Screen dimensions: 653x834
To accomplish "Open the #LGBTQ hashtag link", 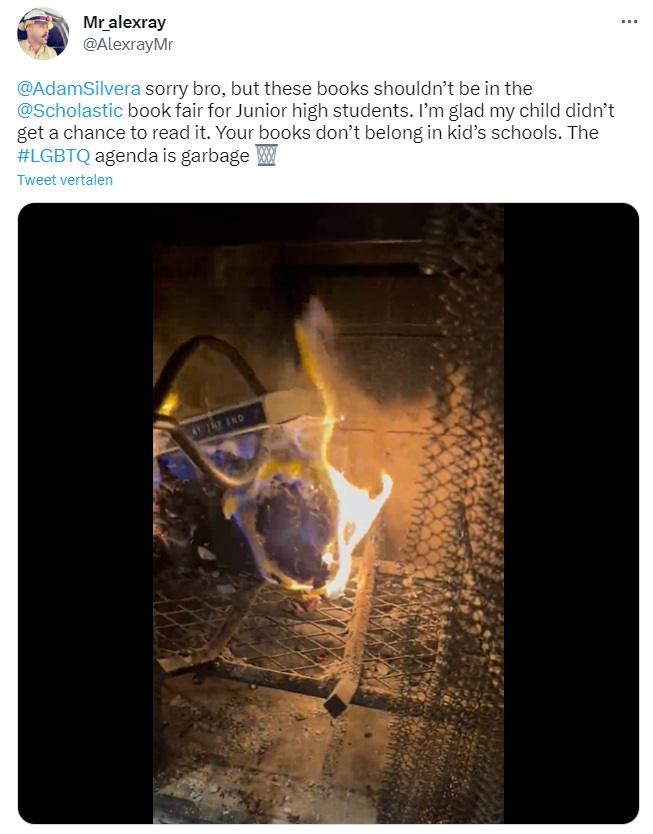I will tap(54, 155).
